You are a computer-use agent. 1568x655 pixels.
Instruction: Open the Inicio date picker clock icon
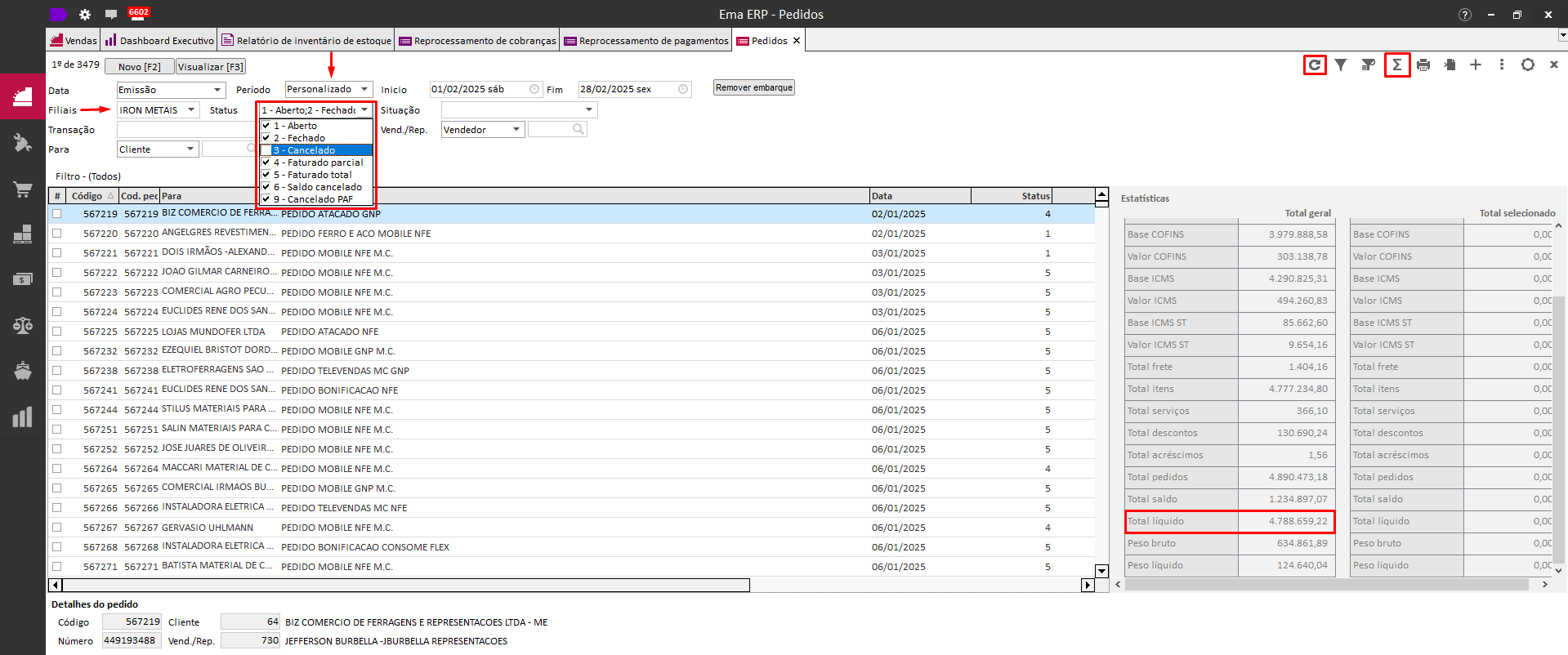[x=534, y=89]
